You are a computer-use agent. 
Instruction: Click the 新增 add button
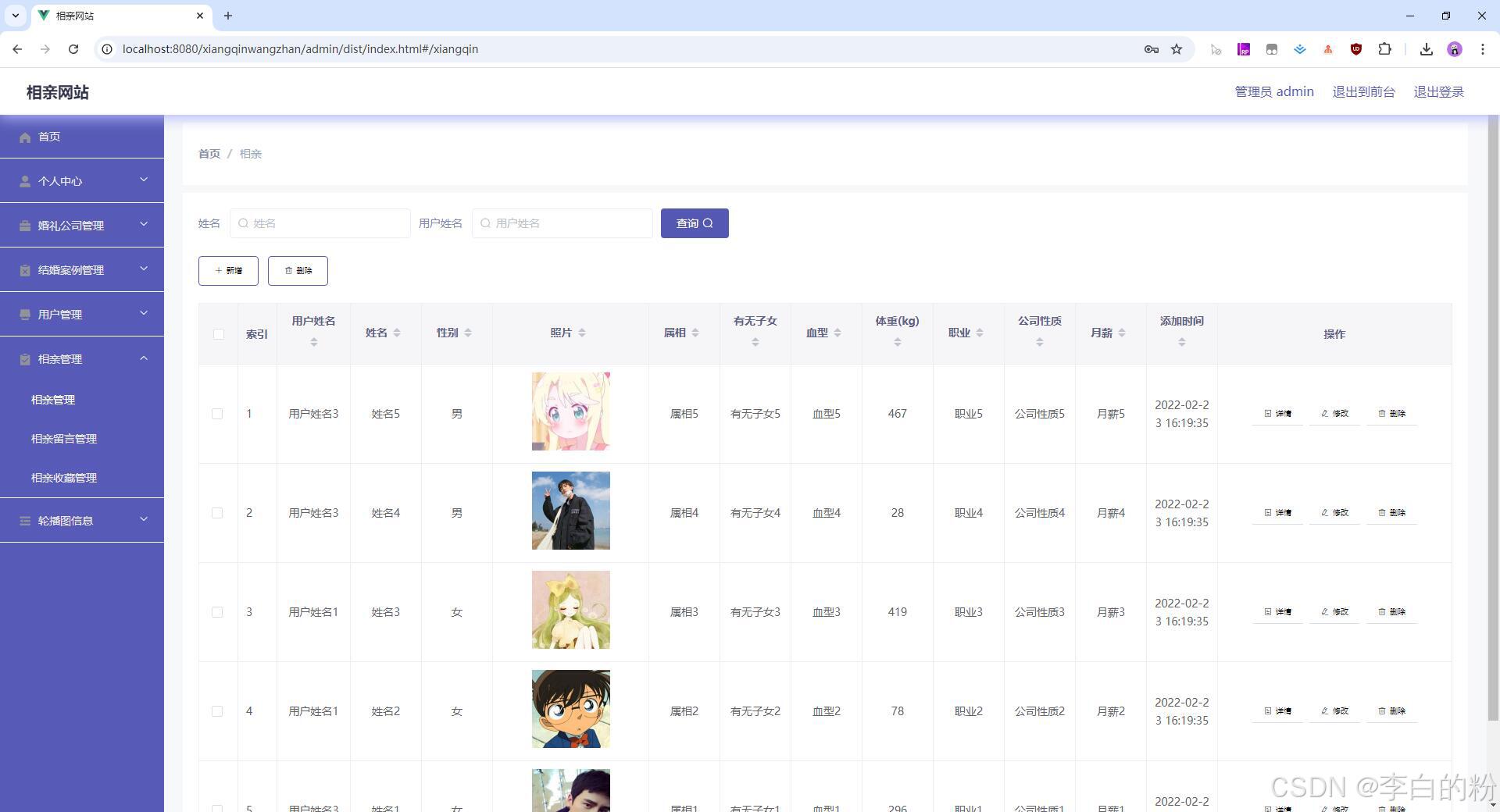228,271
